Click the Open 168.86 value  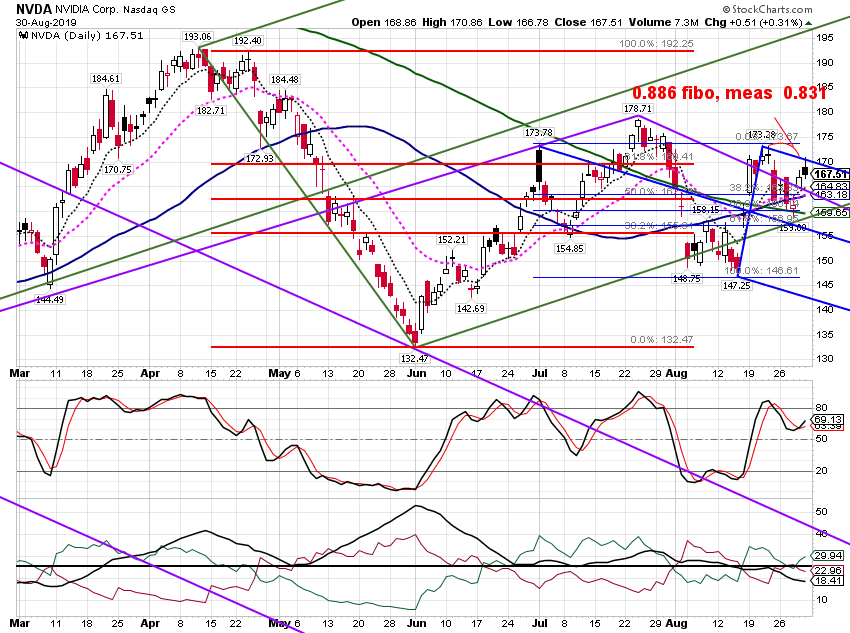(x=384, y=23)
